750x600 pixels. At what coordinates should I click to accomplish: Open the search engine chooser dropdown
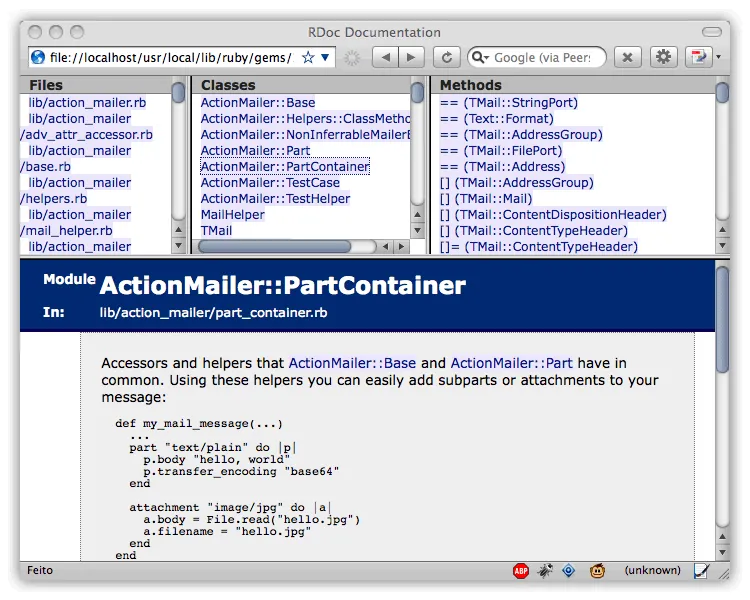pos(480,58)
